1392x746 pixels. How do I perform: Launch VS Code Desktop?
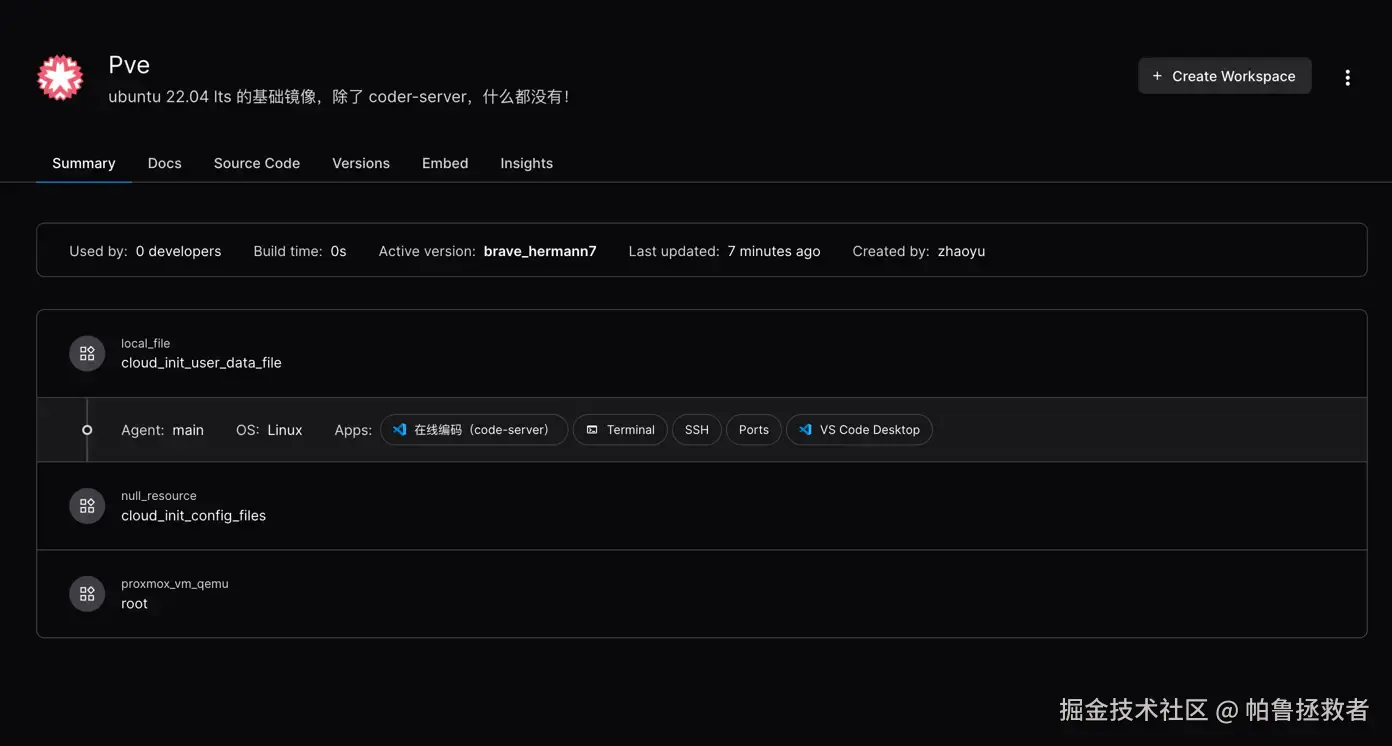point(859,430)
